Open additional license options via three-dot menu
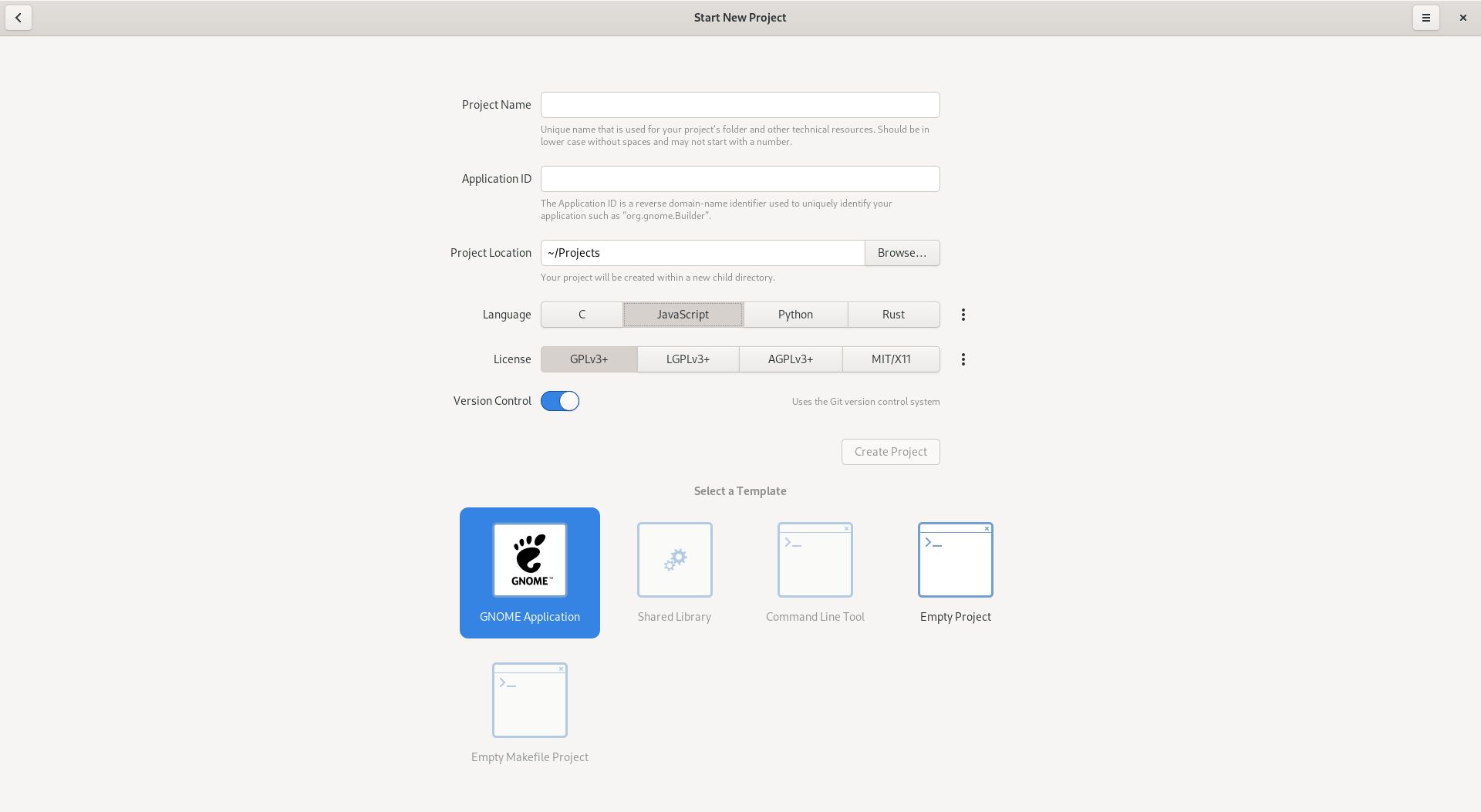The image size is (1481, 812). tap(963, 359)
